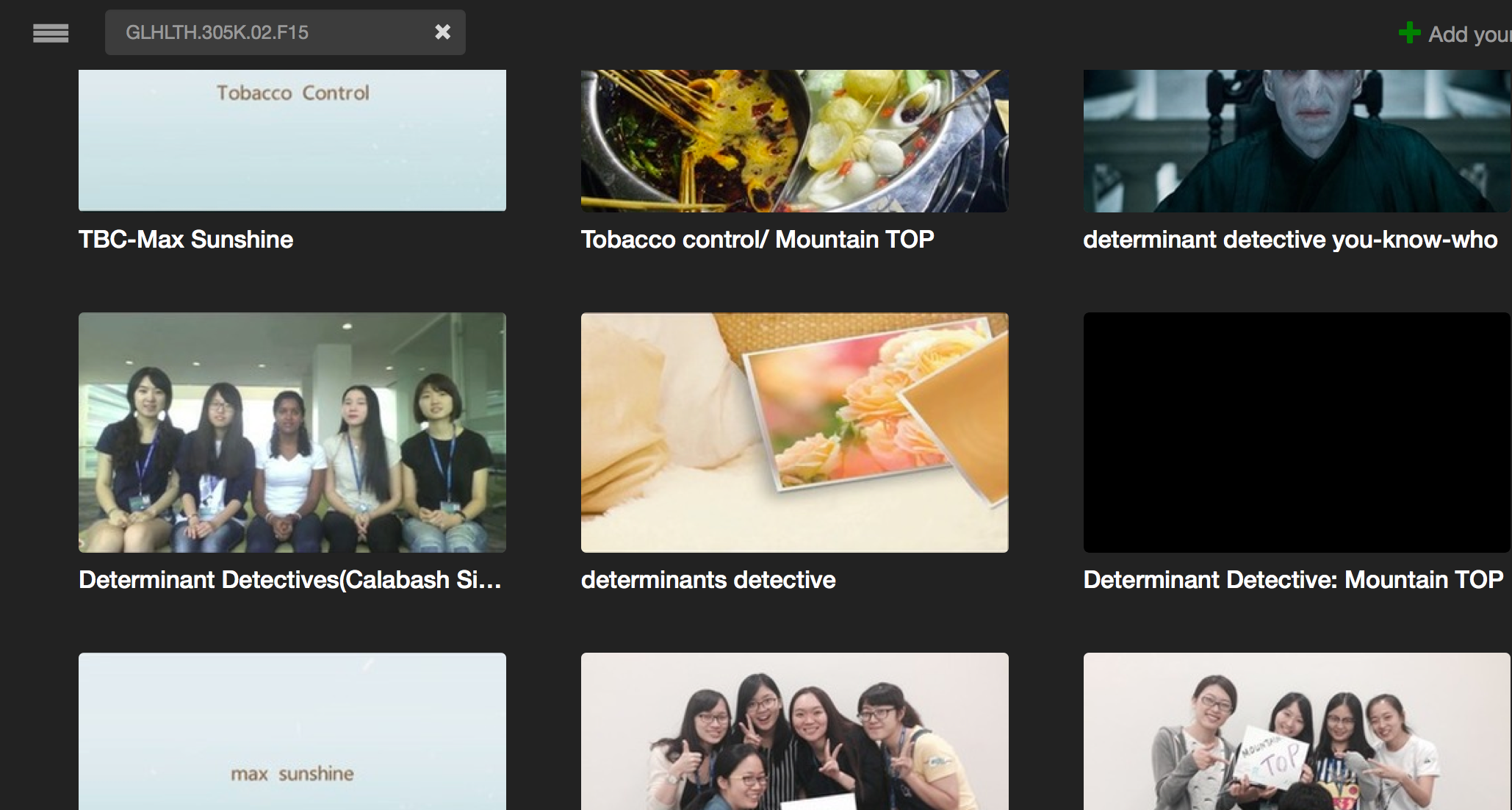Click Determinant Detective: Mountain TOP title
The height and width of the screenshot is (810, 1512).
coord(1293,580)
